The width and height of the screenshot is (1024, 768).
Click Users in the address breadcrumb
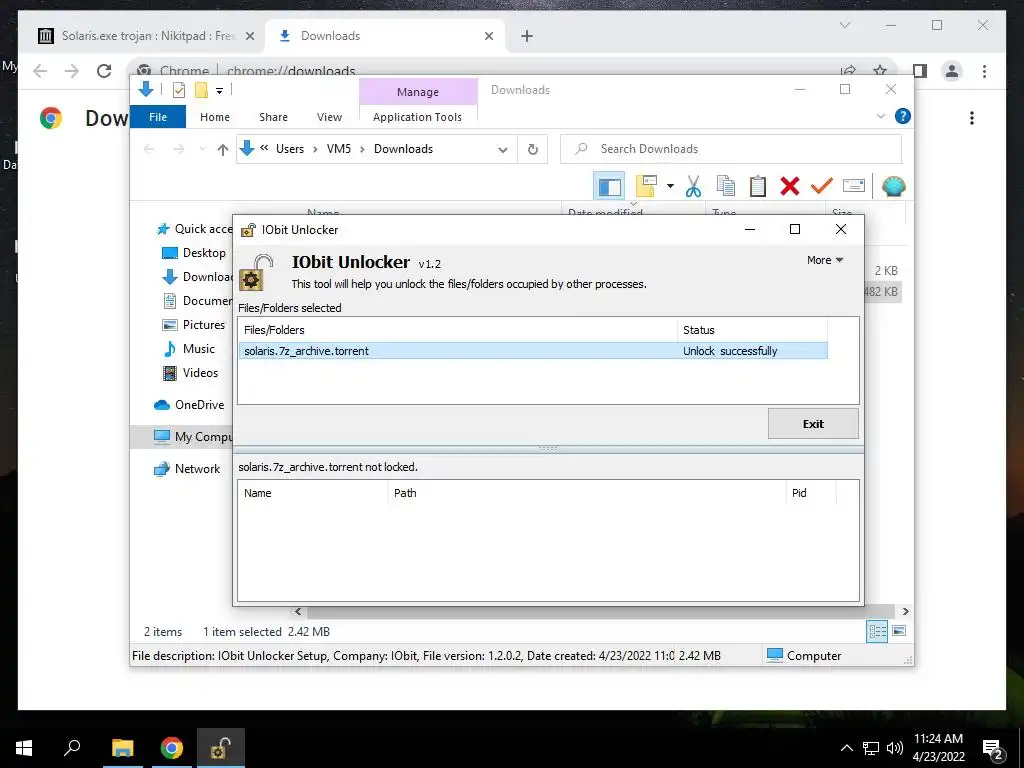290,149
